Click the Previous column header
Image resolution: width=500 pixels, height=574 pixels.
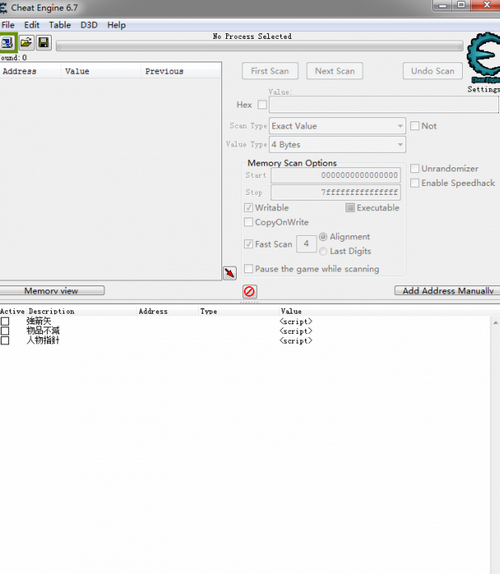point(181,71)
